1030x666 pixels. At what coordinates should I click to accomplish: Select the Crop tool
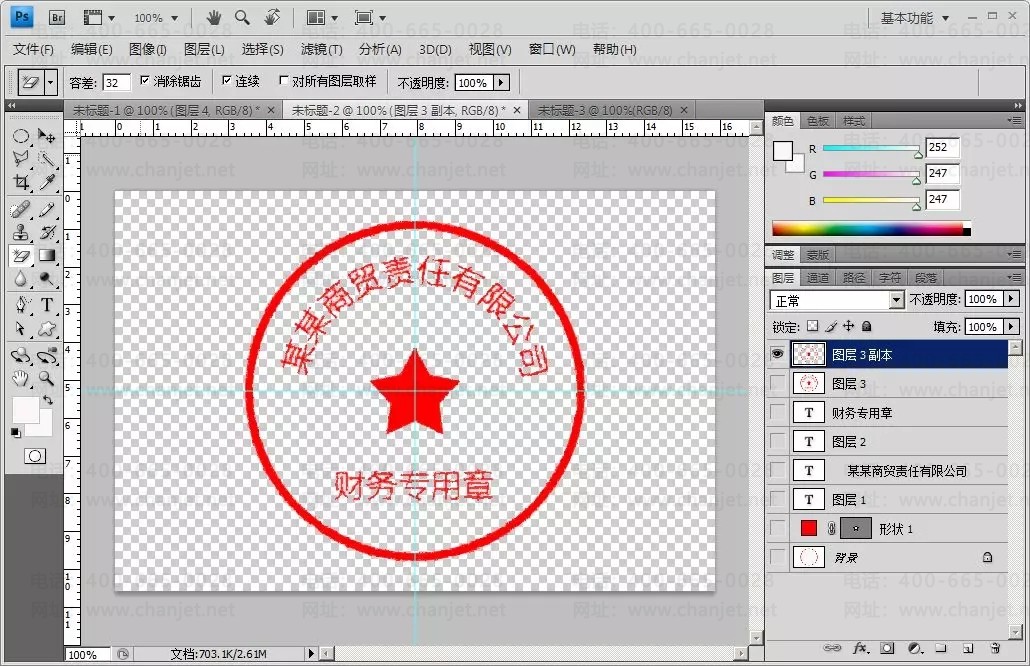21,182
